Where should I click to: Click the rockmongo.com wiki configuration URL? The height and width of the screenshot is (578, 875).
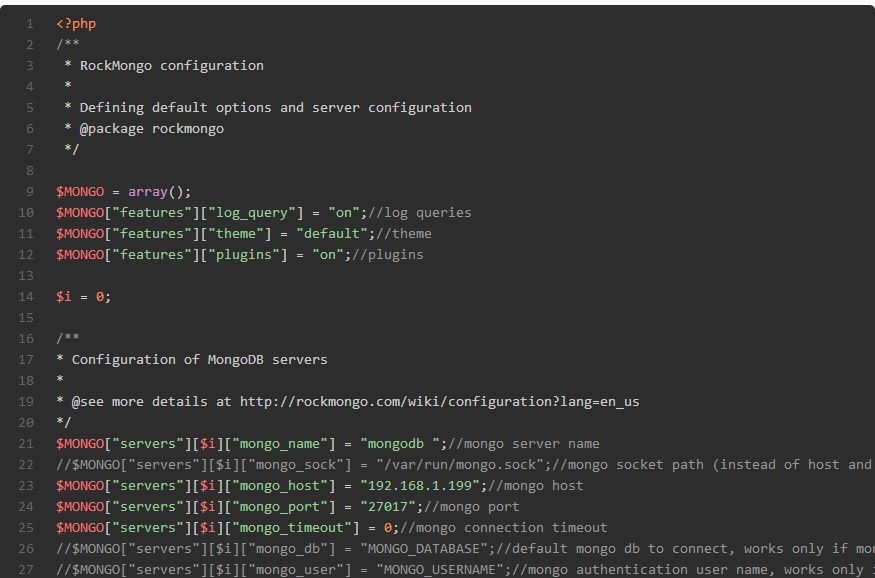(x=439, y=401)
